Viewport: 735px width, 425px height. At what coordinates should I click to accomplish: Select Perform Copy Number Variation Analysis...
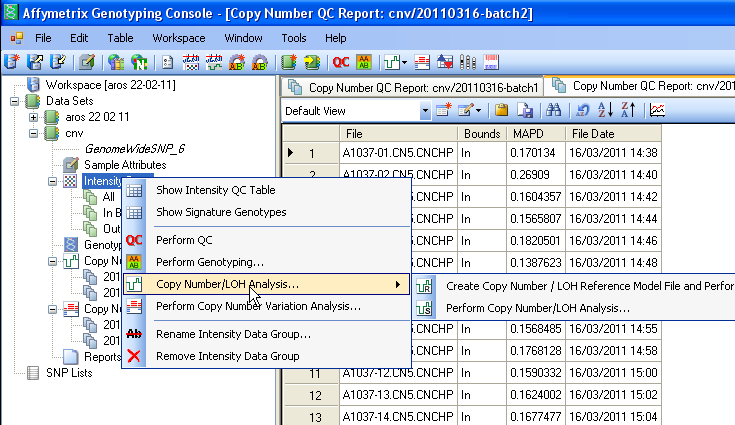click(266, 306)
